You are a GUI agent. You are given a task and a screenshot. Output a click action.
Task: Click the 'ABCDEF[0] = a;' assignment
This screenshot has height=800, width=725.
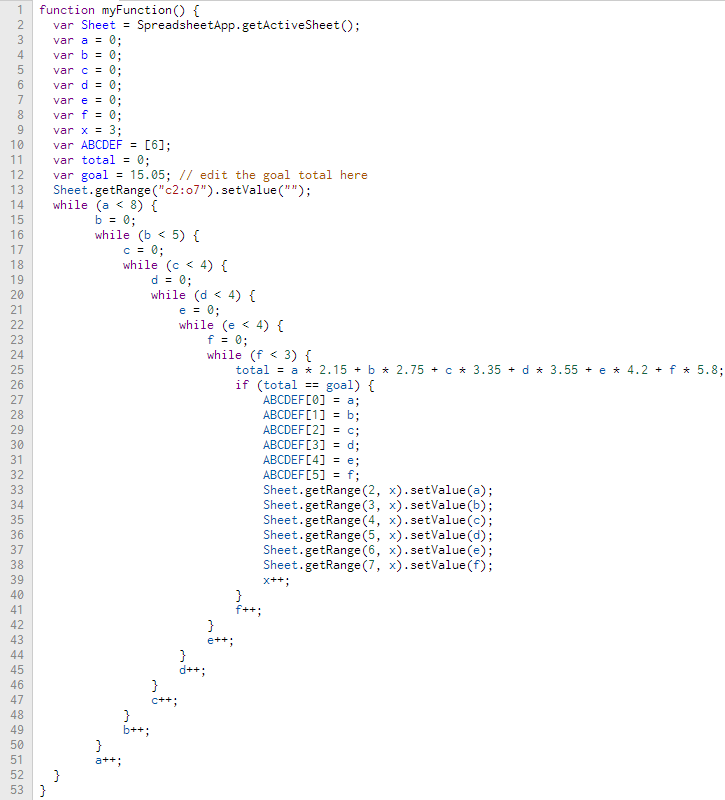pyautogui.click(x=311, y=400)
